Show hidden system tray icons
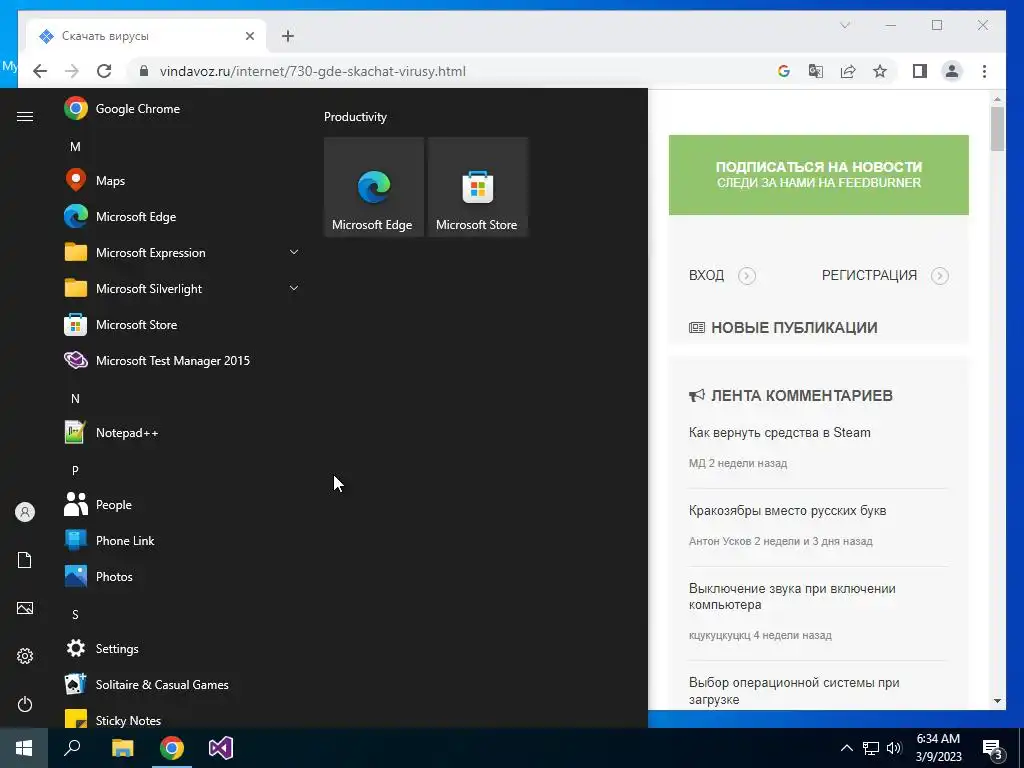 [846, 748]
